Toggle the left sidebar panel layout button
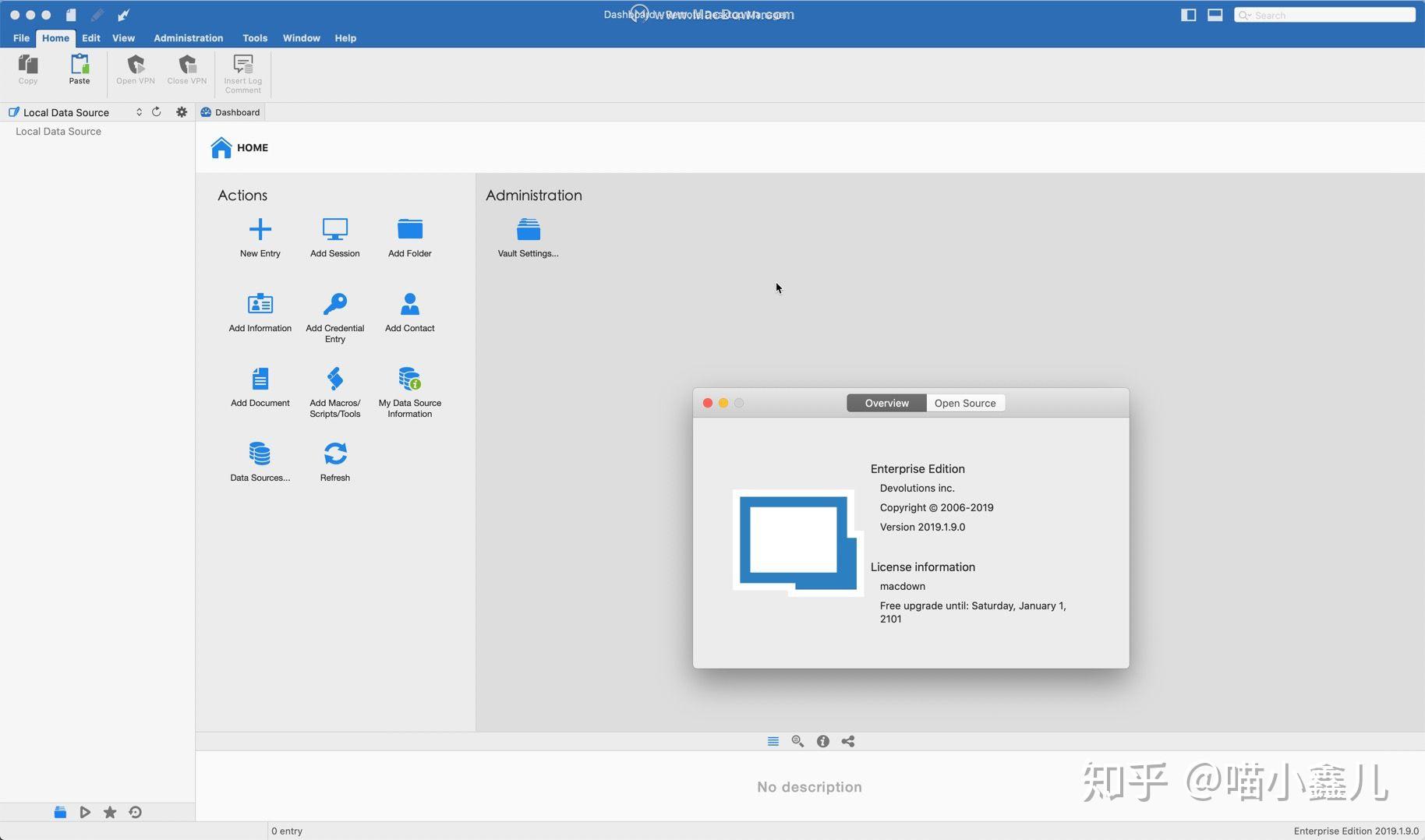The height and width of the screenshot is (840, 1425). click(x=1189, y=15)
